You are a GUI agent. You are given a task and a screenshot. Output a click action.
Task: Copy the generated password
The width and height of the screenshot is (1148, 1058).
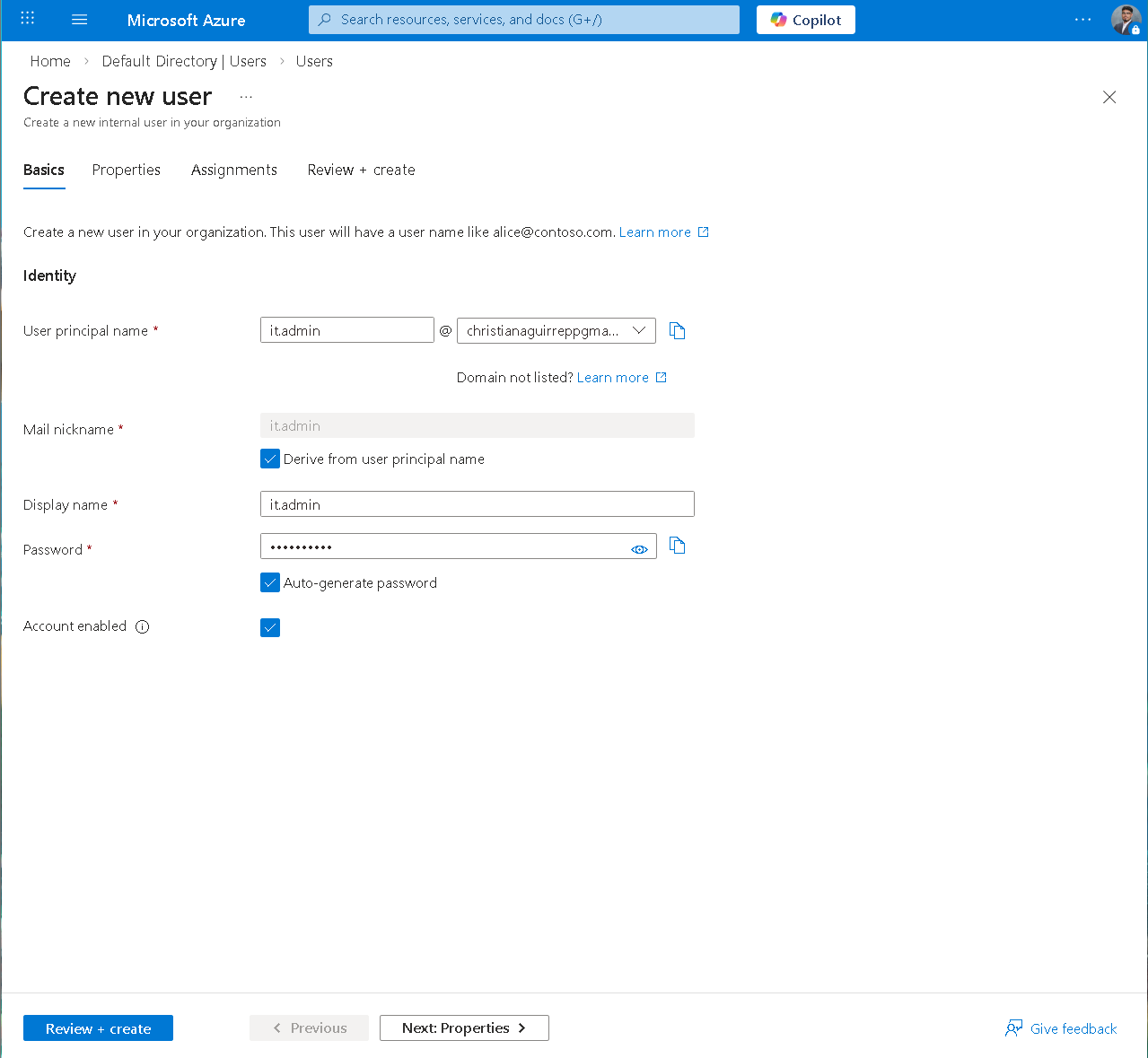pos(677,545)
